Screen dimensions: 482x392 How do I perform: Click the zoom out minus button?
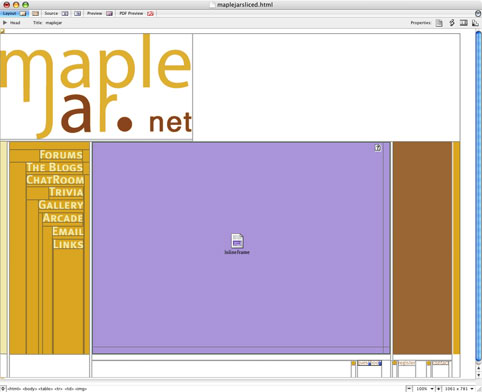tap(409, 389)
